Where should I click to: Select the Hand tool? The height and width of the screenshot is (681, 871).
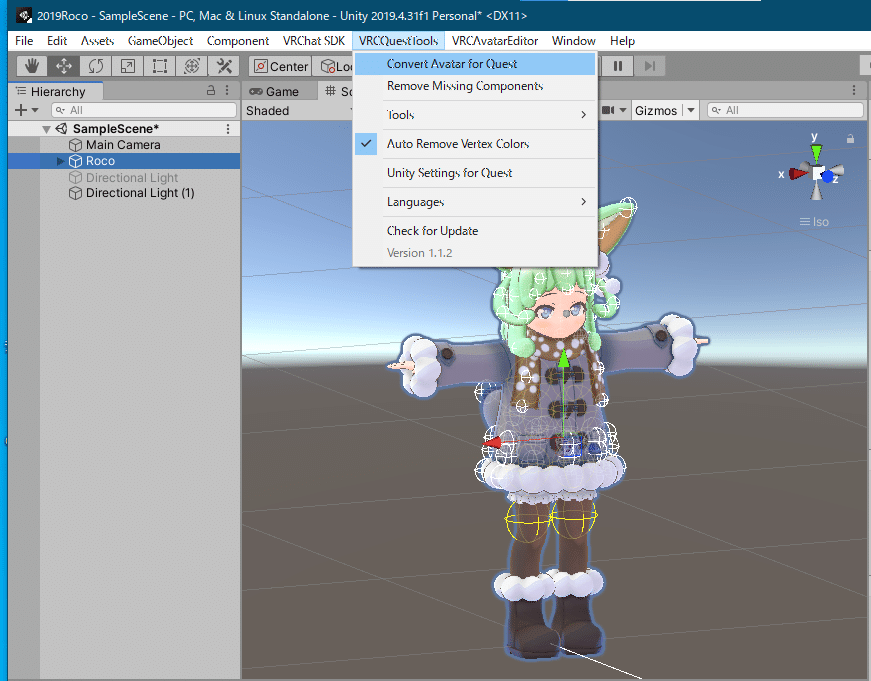pyautogui.click(x=32, y=66)
